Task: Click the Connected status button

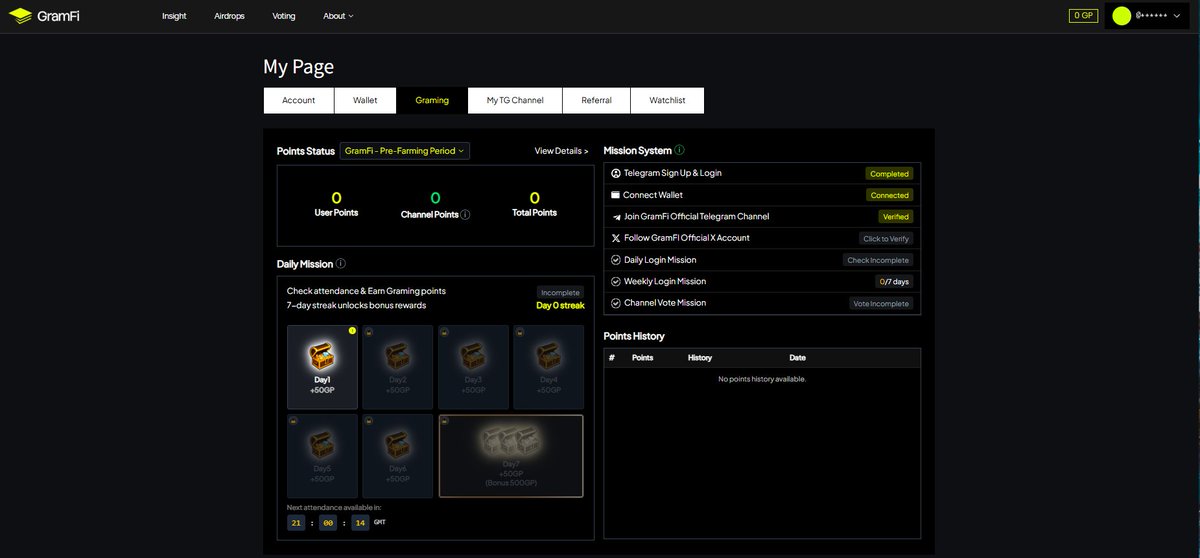Action: pos(889,195)
